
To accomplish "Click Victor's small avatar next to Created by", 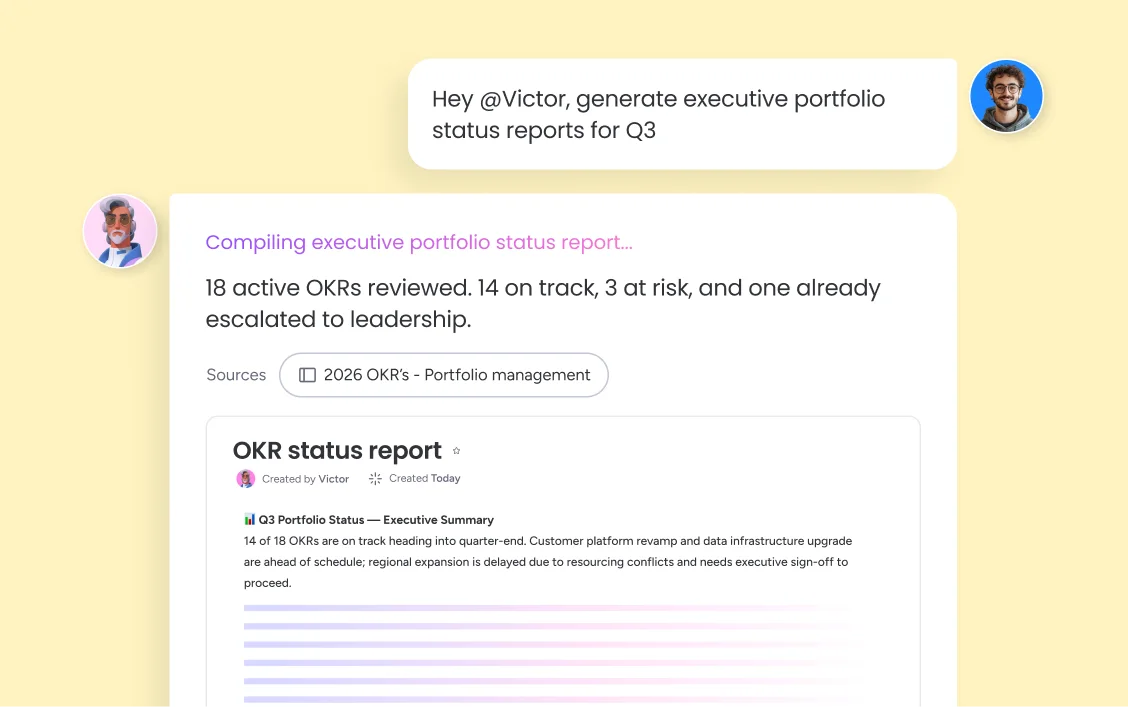I will pyautogui.click(x=246, y=479).
